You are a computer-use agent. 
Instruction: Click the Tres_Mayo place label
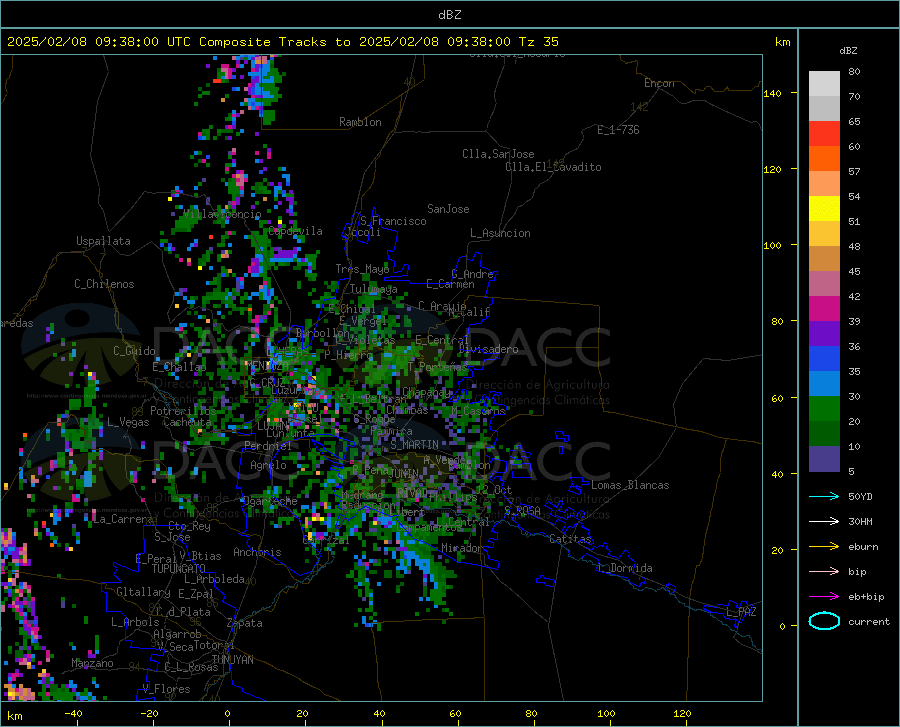pos(362,269)
